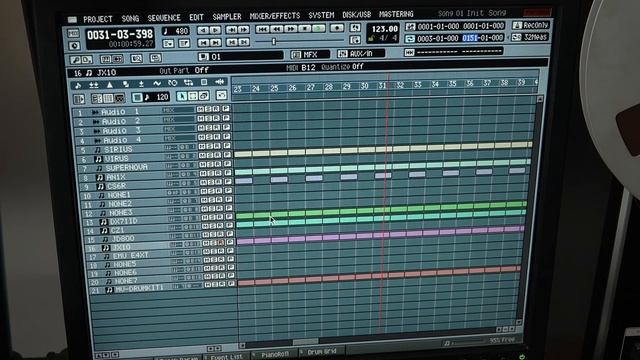Click the dark keyboard view icon

(x=119, y=98)
